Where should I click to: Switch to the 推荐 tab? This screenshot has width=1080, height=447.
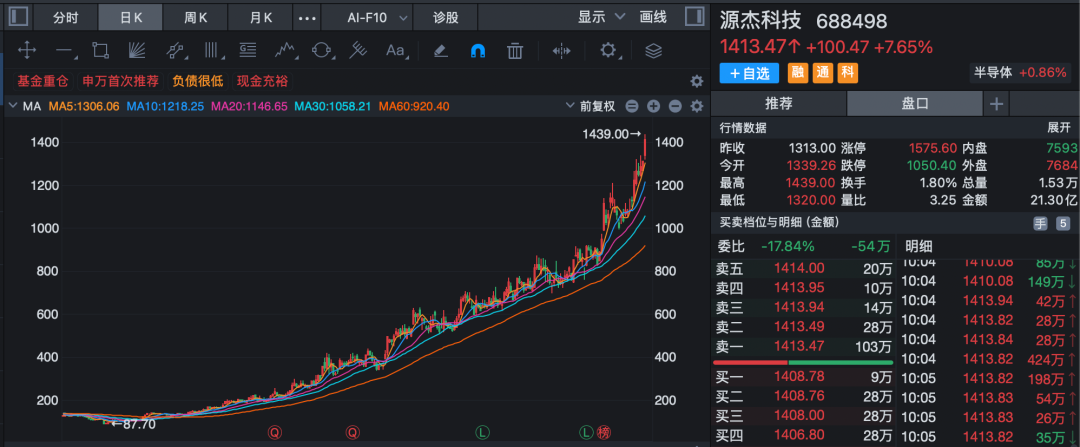(779, 103)
